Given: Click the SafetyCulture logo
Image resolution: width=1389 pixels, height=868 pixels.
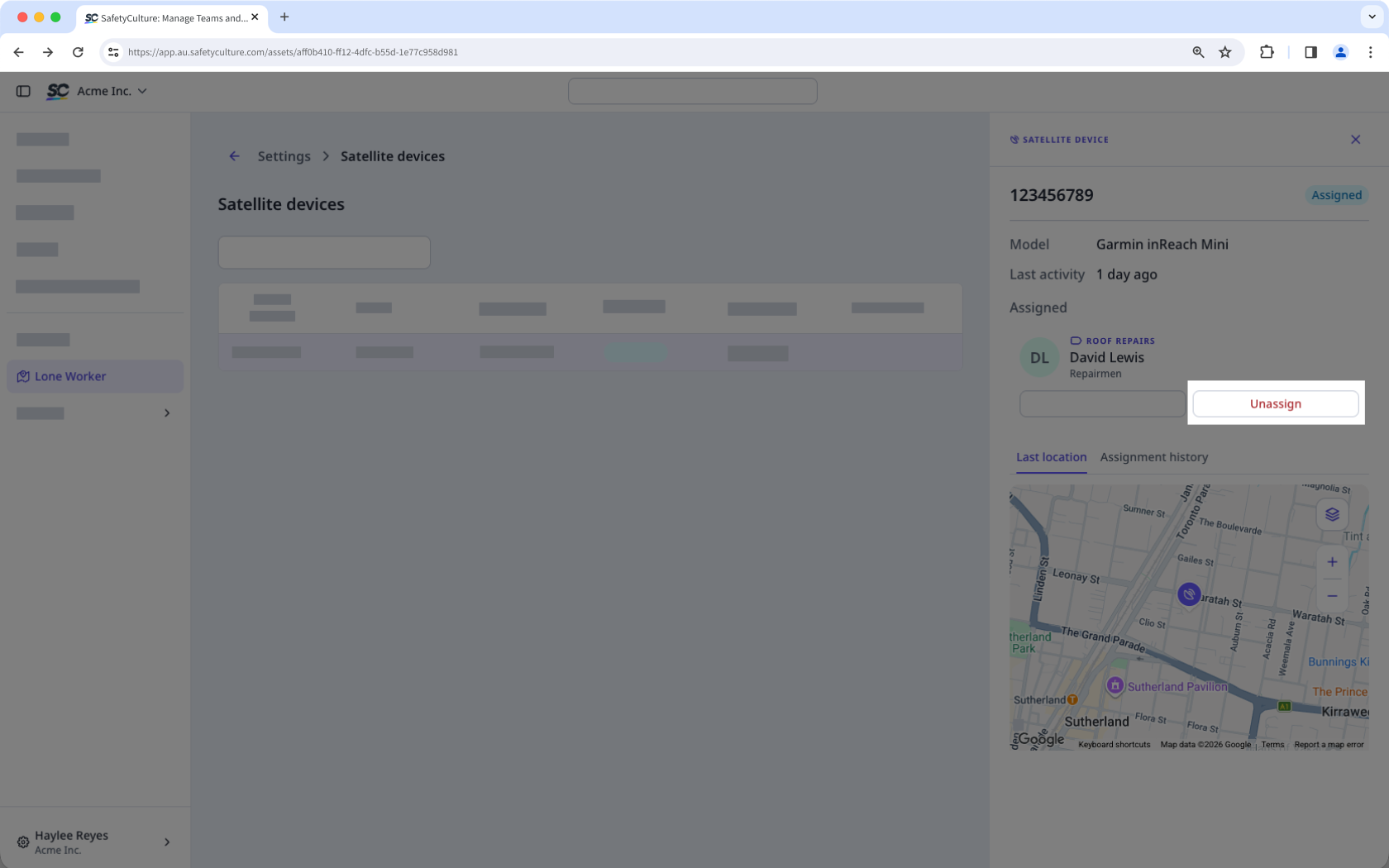Looking at the screenshot, I should coord(58,91).
